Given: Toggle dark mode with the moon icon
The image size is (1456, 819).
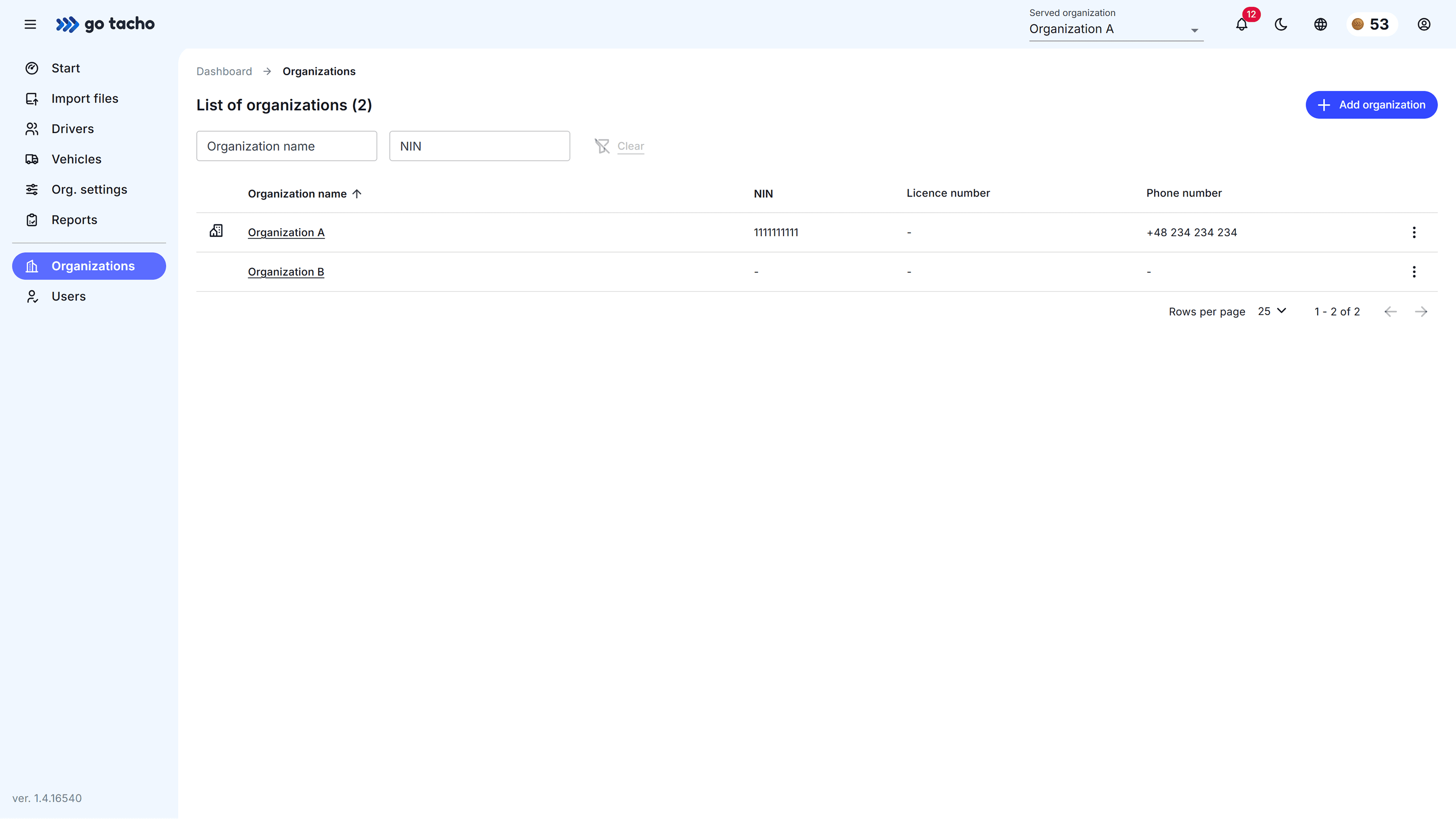Looking at the screenshot, I should 1281,24.
